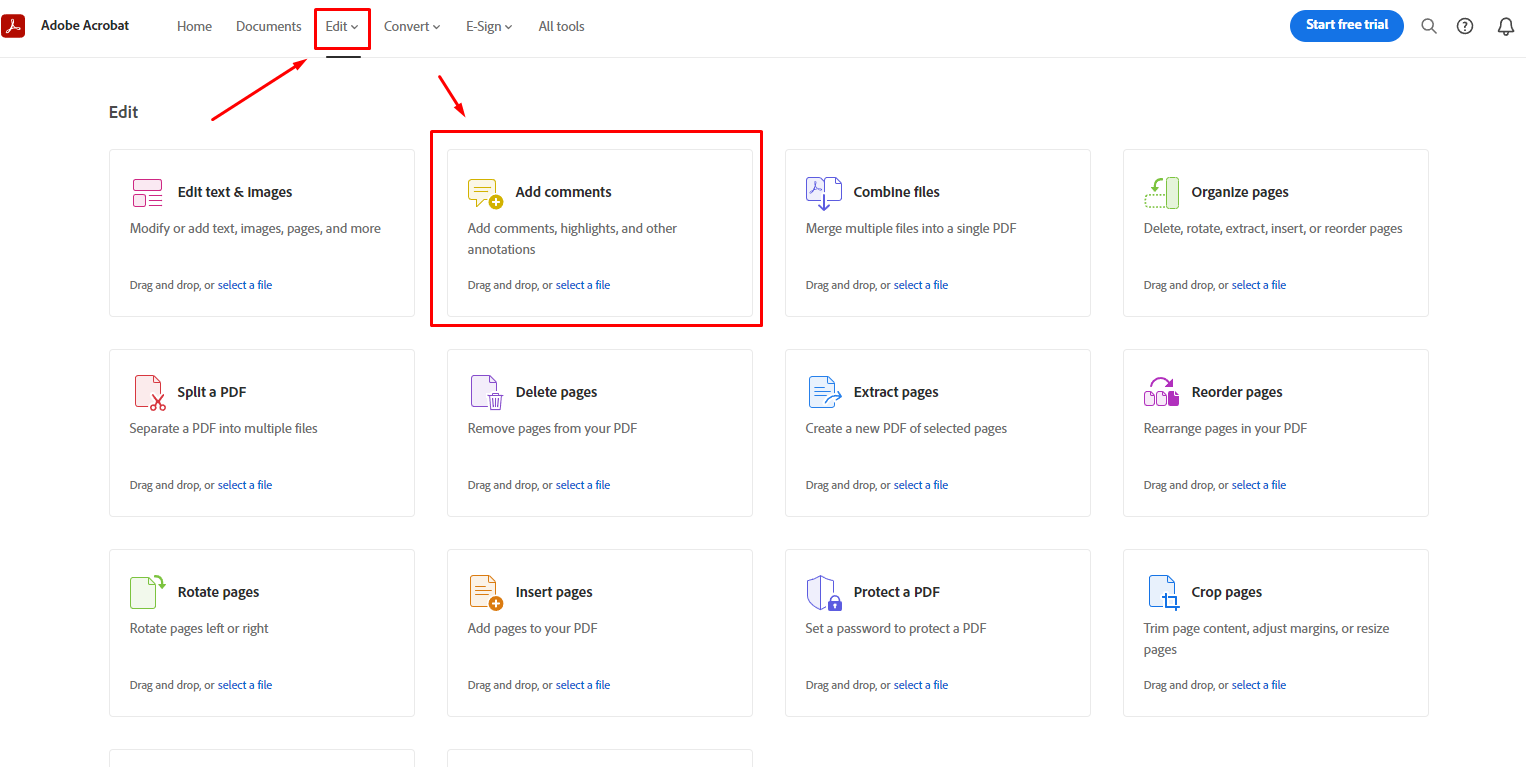
Task: Open the Extract pages tool card
Action: coord(937,432)
